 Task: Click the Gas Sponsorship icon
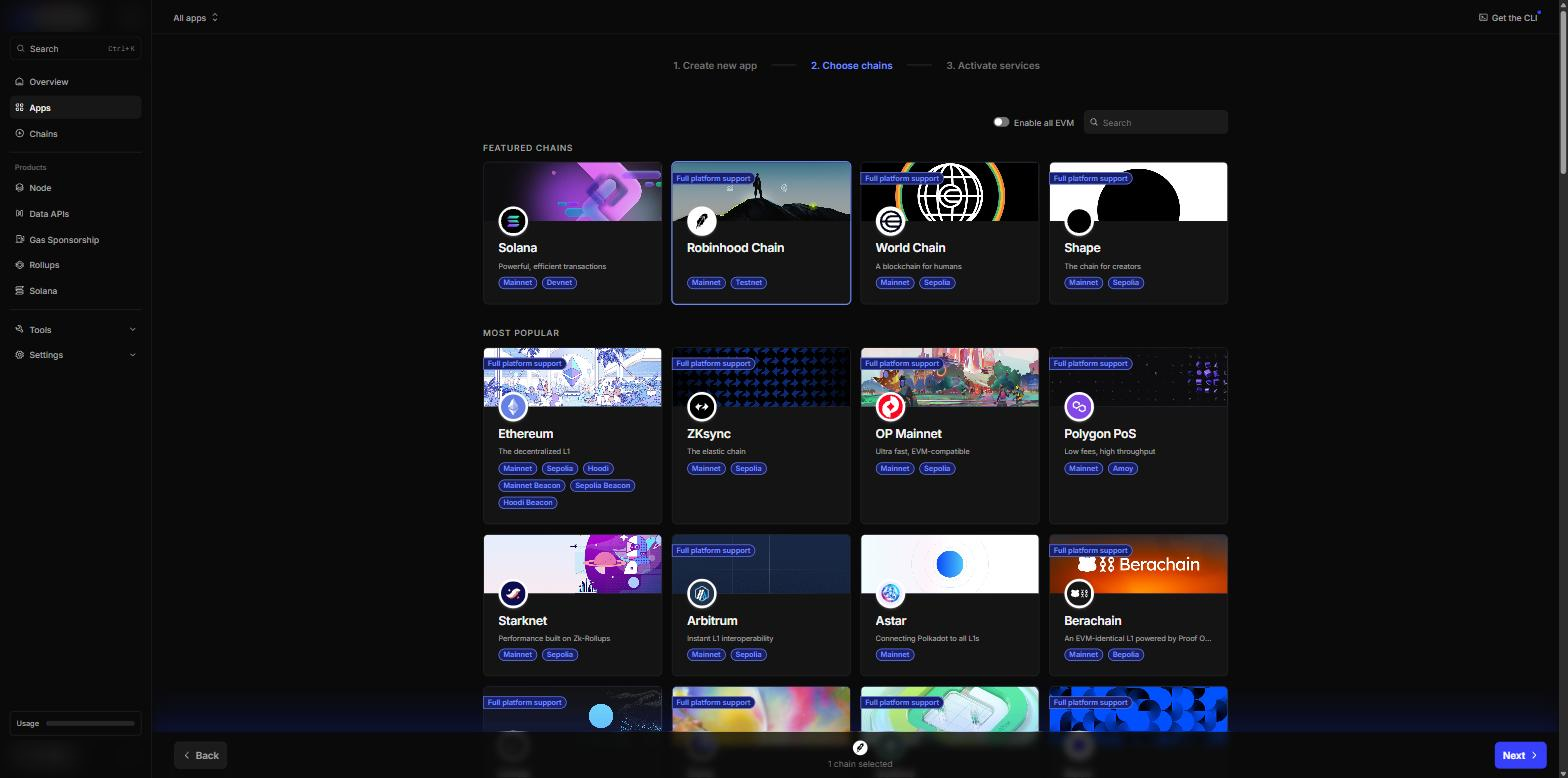(20, 239)
